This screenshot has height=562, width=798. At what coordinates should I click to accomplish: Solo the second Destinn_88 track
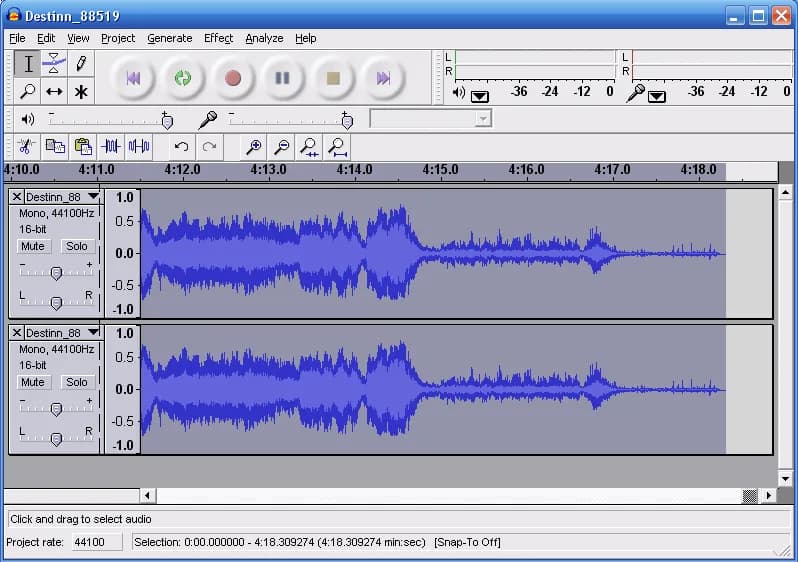[77, 382]
